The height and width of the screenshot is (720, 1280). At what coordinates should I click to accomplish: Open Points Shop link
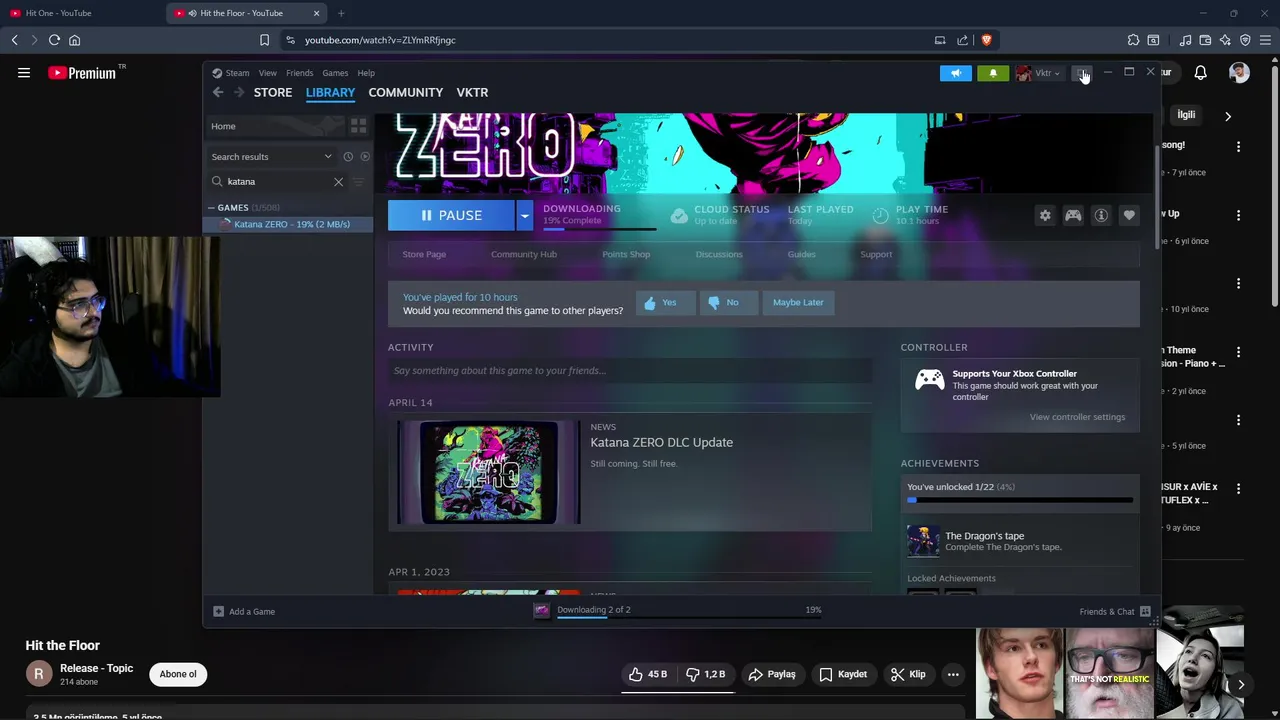tap(626, 254)
